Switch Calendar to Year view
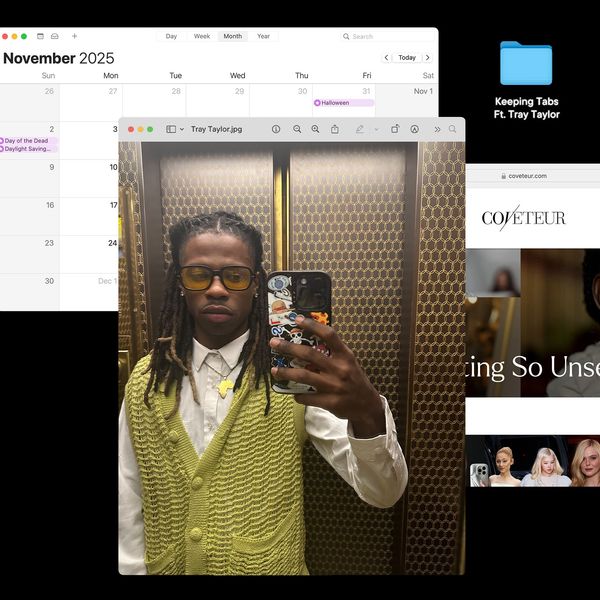 tap(263, 36)
